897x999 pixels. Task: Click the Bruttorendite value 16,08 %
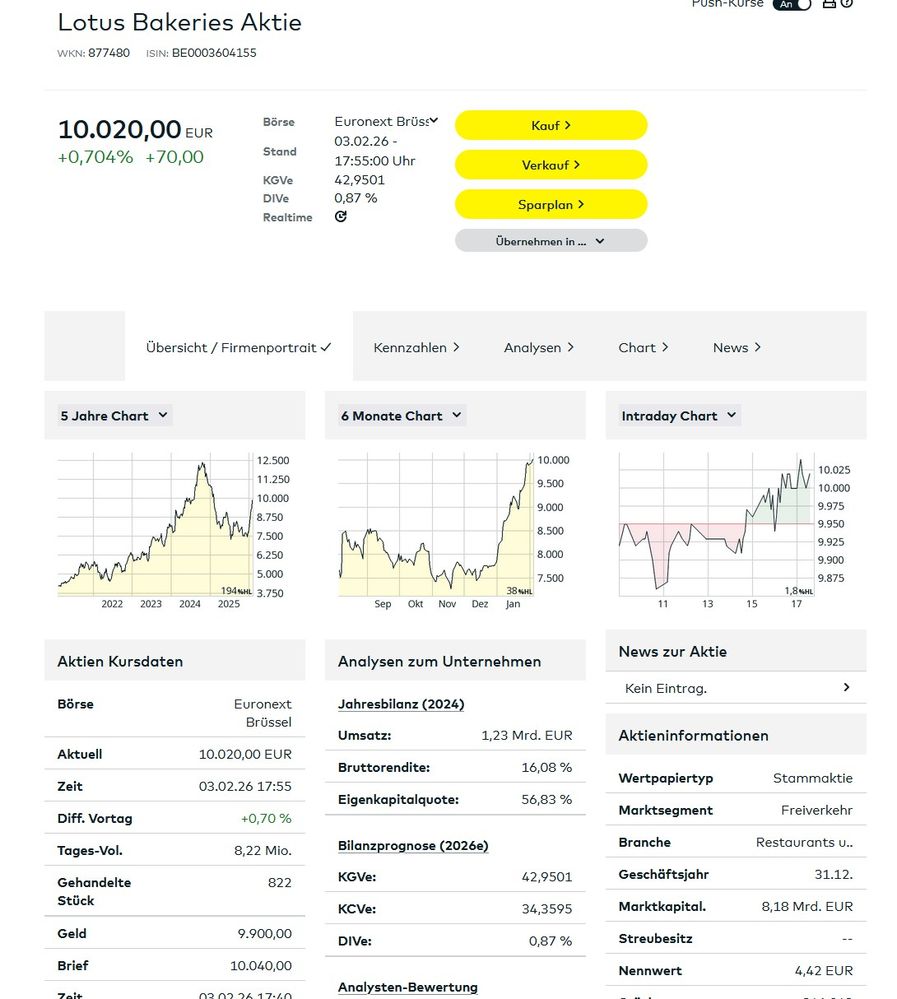547,767
